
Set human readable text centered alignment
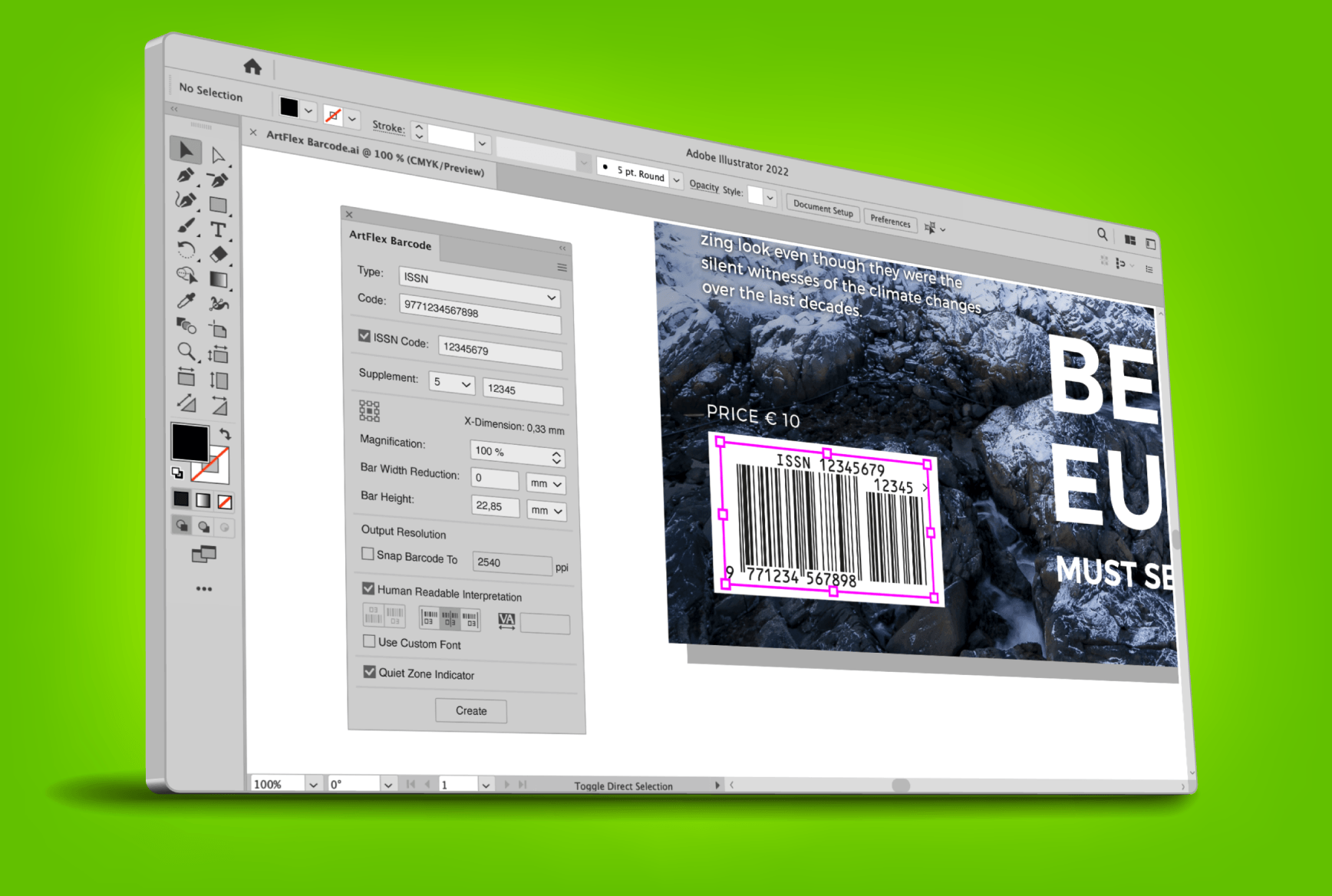(x=450, y=618)
